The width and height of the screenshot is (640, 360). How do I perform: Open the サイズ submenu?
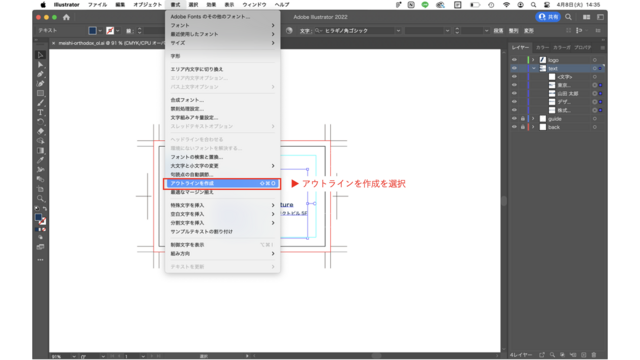point(222,43)
